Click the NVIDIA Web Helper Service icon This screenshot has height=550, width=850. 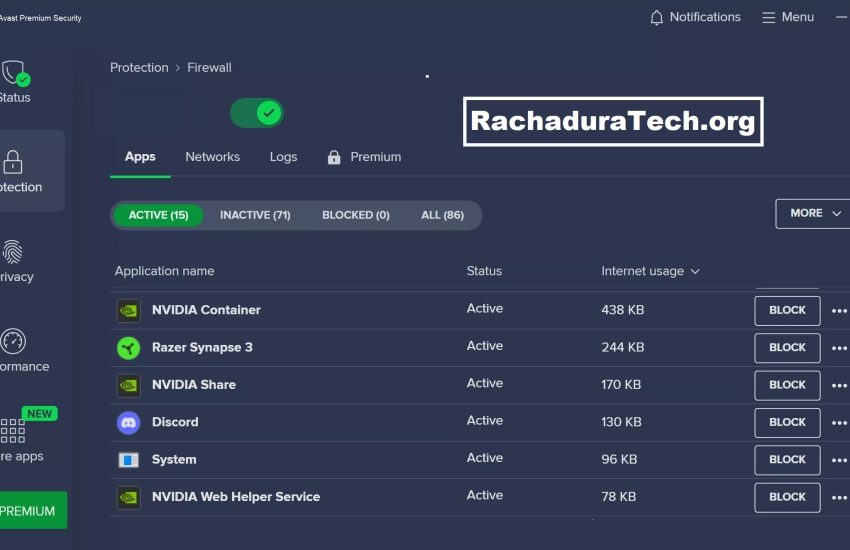tap(128, 497)
